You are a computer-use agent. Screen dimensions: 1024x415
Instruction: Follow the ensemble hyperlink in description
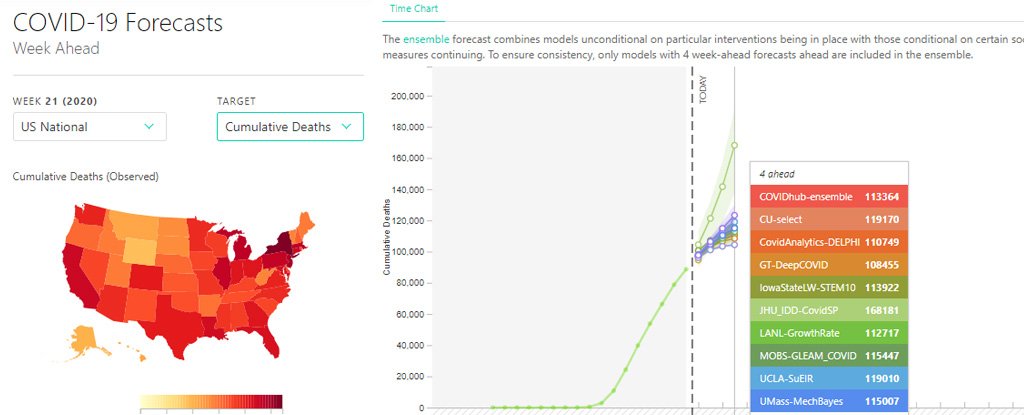click(x=426, y=39)
